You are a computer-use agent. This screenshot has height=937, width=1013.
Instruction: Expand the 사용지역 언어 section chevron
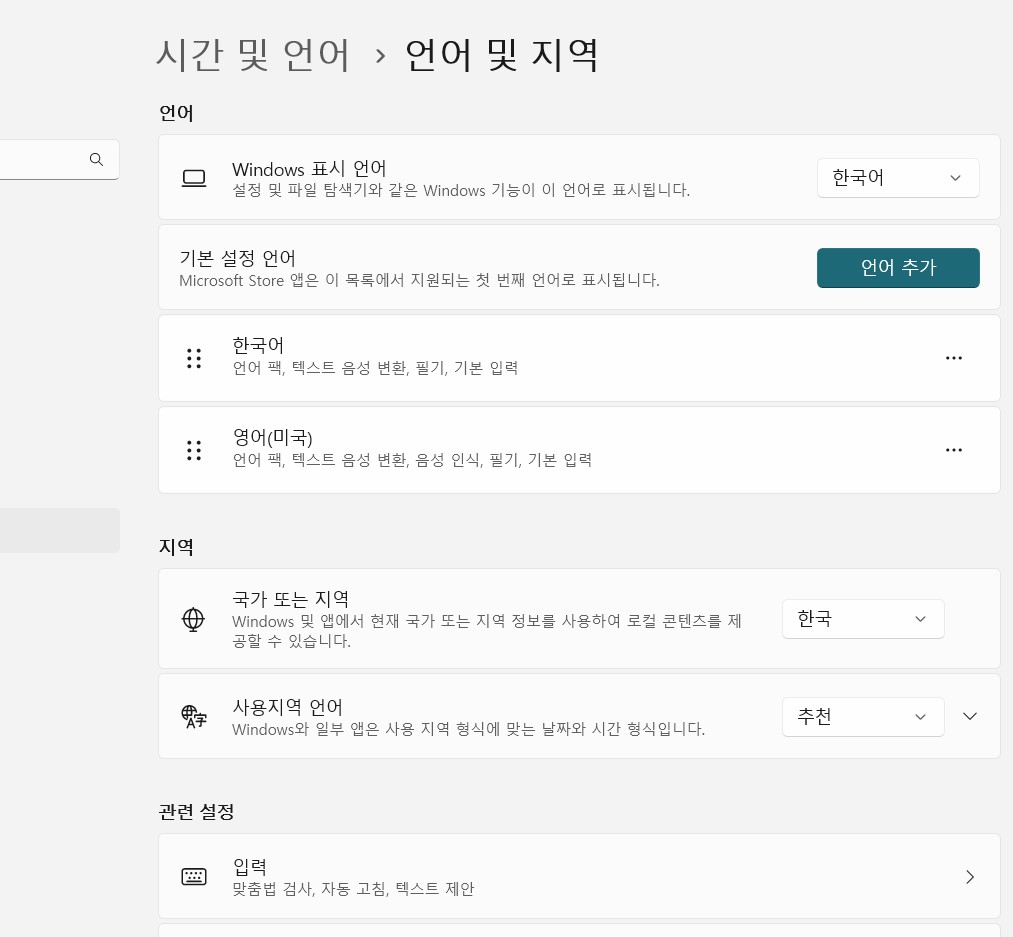coord(969,716)
